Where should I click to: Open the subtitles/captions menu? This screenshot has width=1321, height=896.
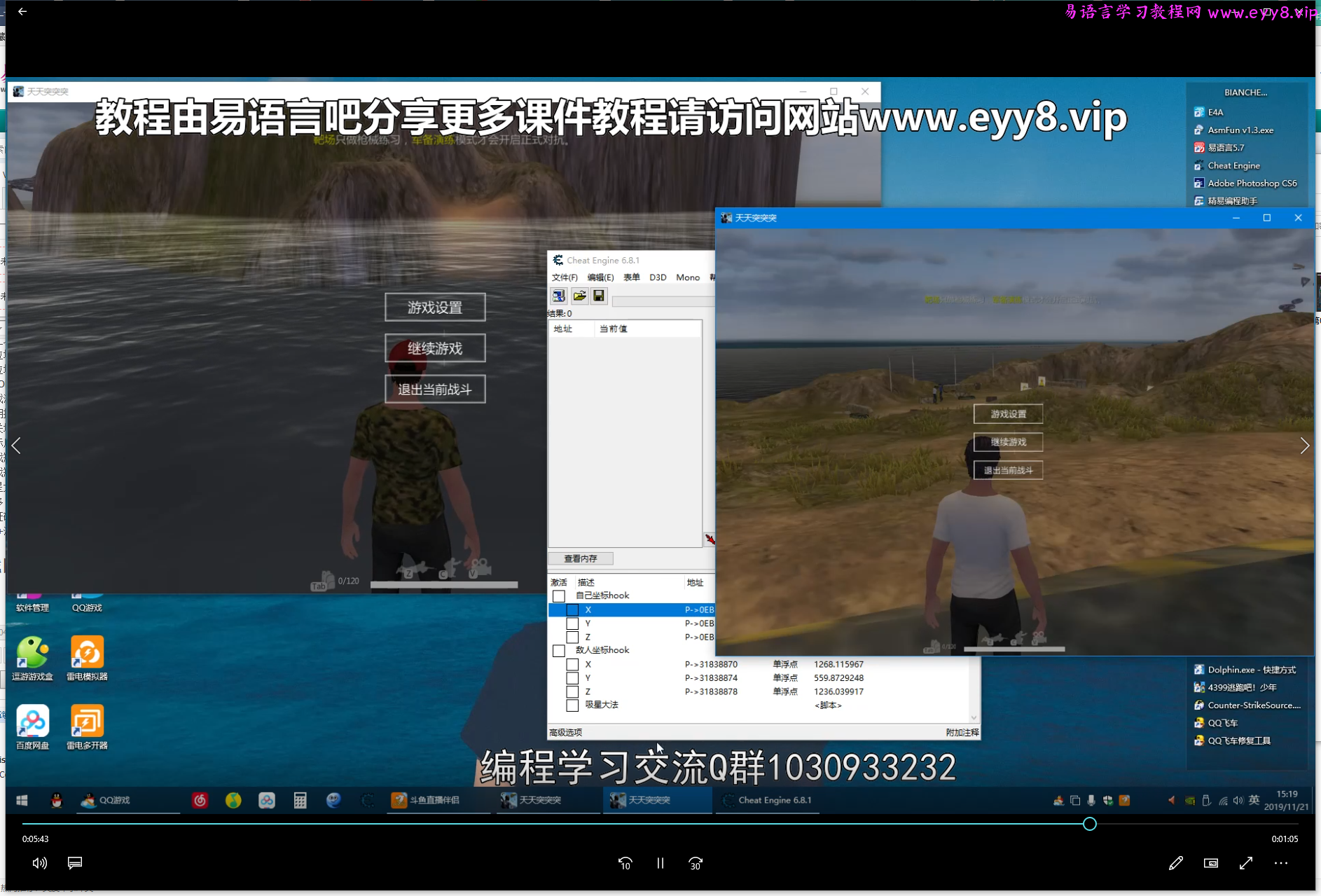tap(75, 863)
